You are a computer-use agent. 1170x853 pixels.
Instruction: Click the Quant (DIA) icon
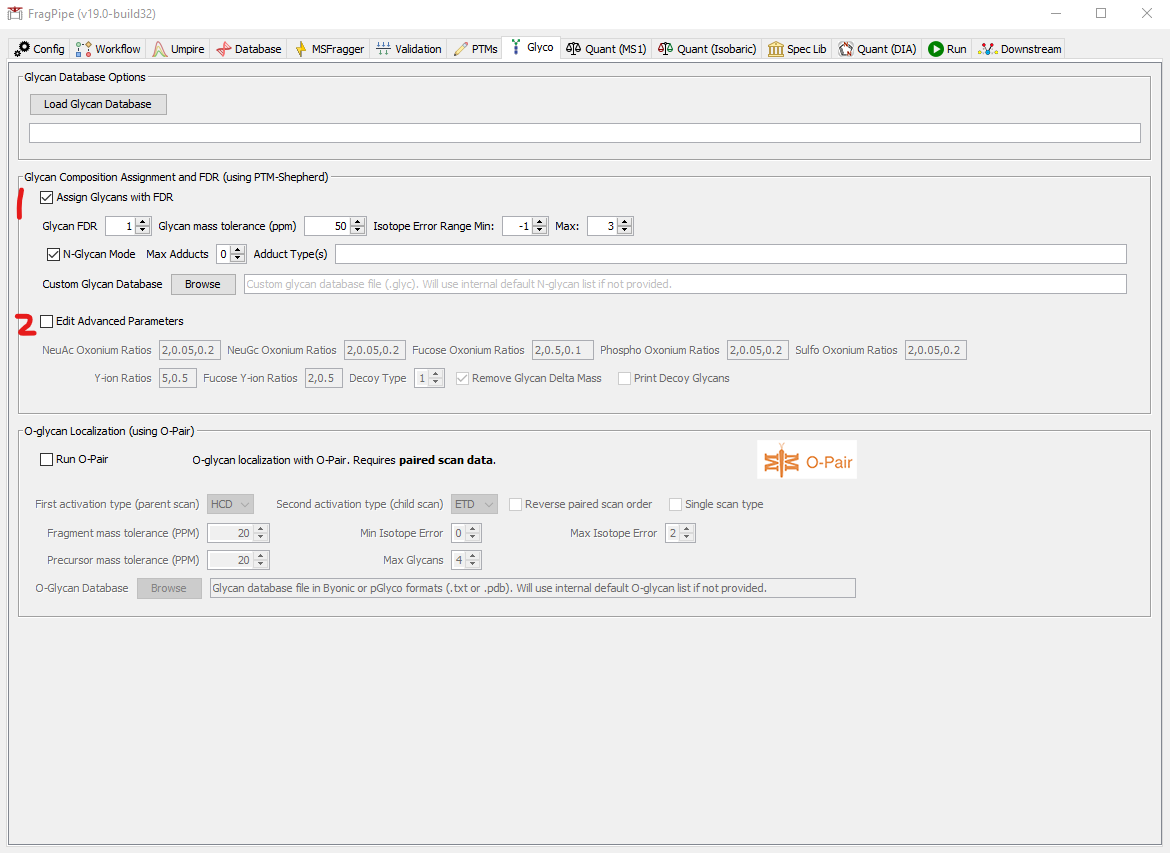(845, 49)
